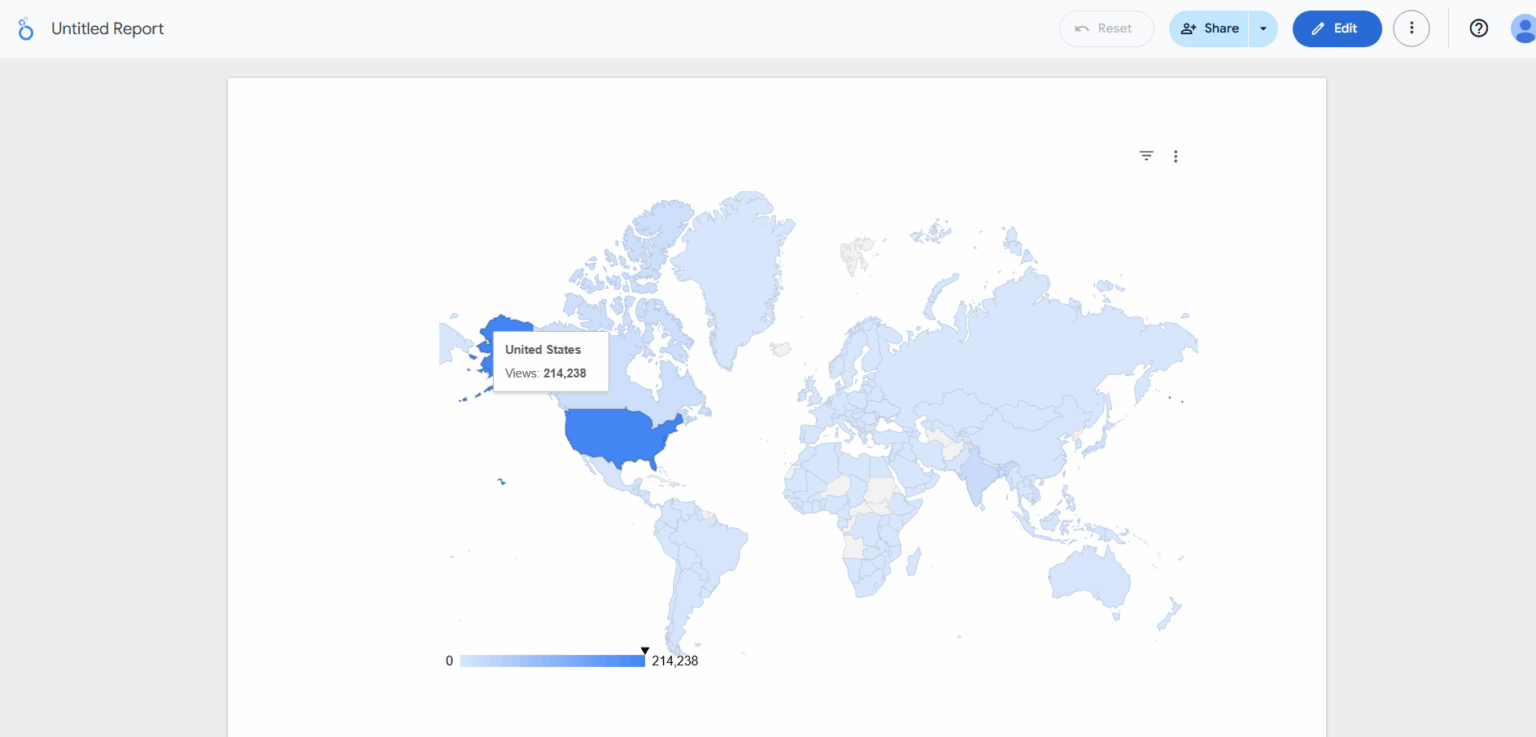This screenshot has height=737, width=1536.
Task: Open the Help menu
Action: coord(1478,28)
